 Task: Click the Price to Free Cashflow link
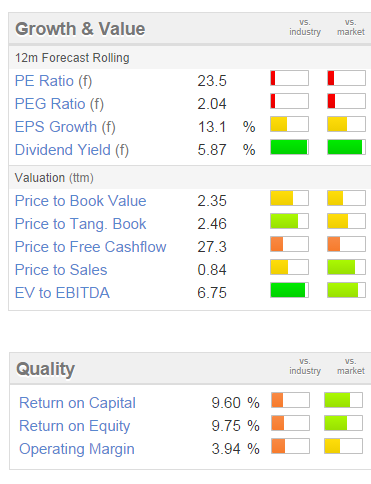[x=91, y=247]
